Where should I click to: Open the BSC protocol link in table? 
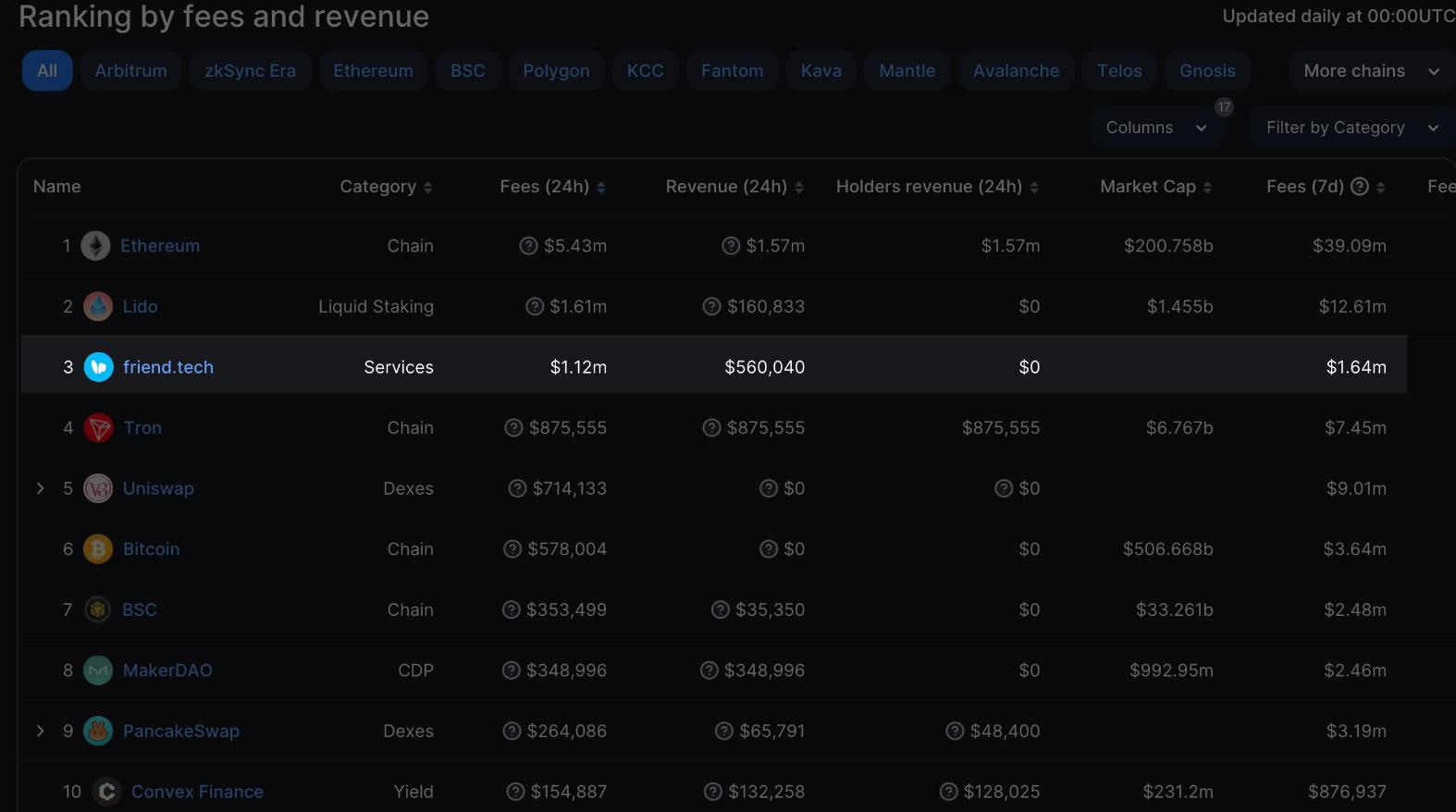140,609
